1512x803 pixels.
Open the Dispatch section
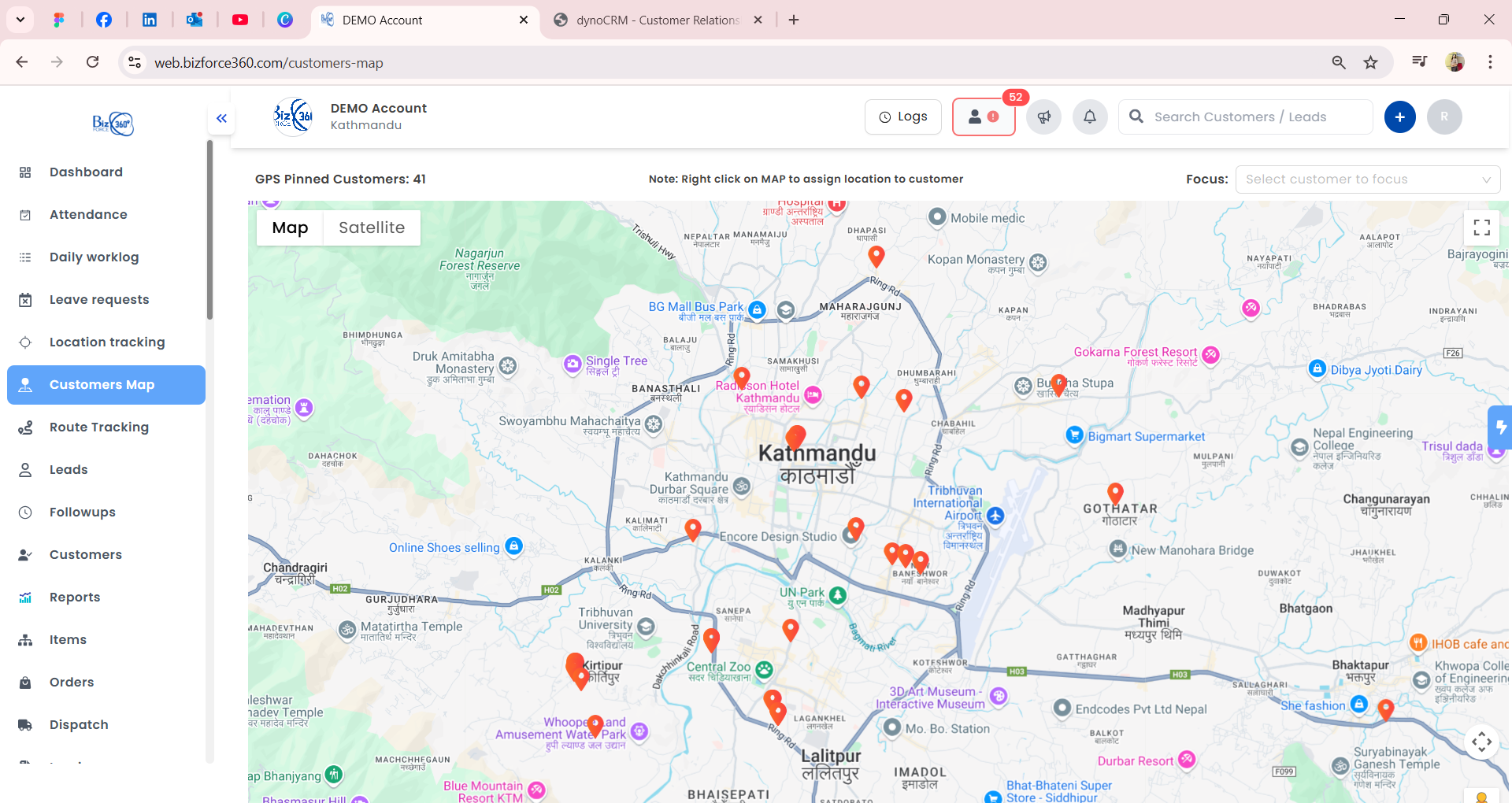[x=79, y=724]
